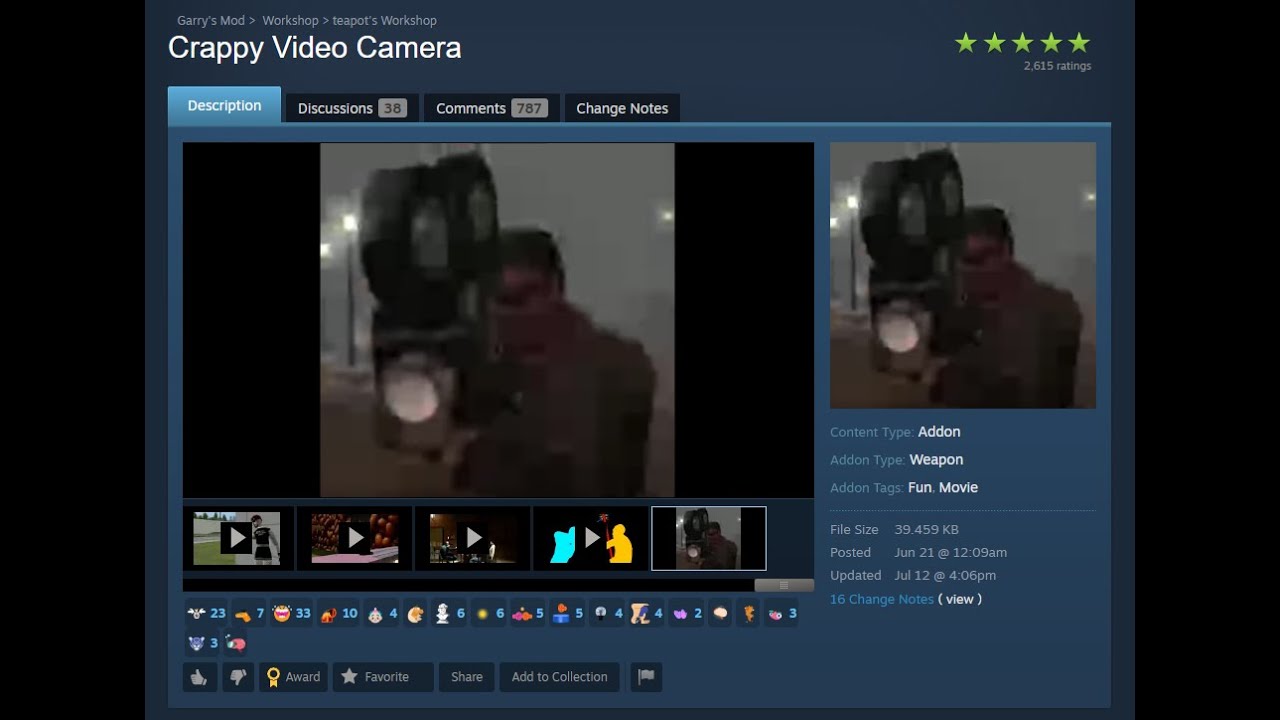The image size is (1280, 720).
Task: Open the Comments tab
Action: coord(492,108)
